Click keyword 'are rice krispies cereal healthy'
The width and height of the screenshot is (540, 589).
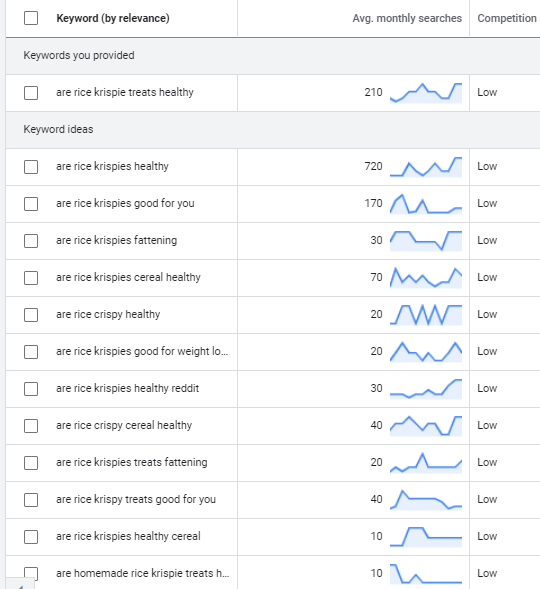tap(128, 277)
